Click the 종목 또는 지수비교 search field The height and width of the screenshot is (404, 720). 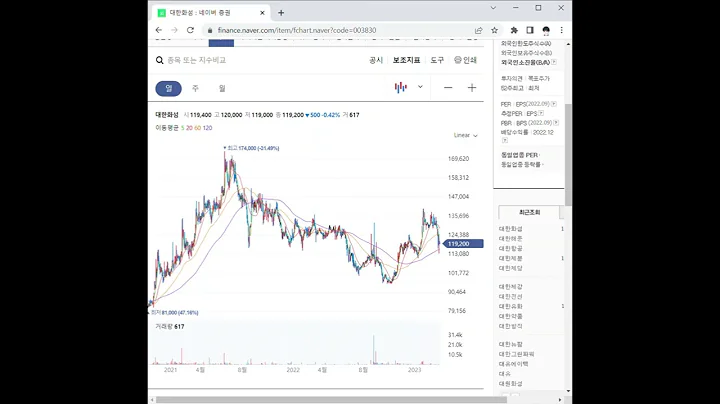197,60
